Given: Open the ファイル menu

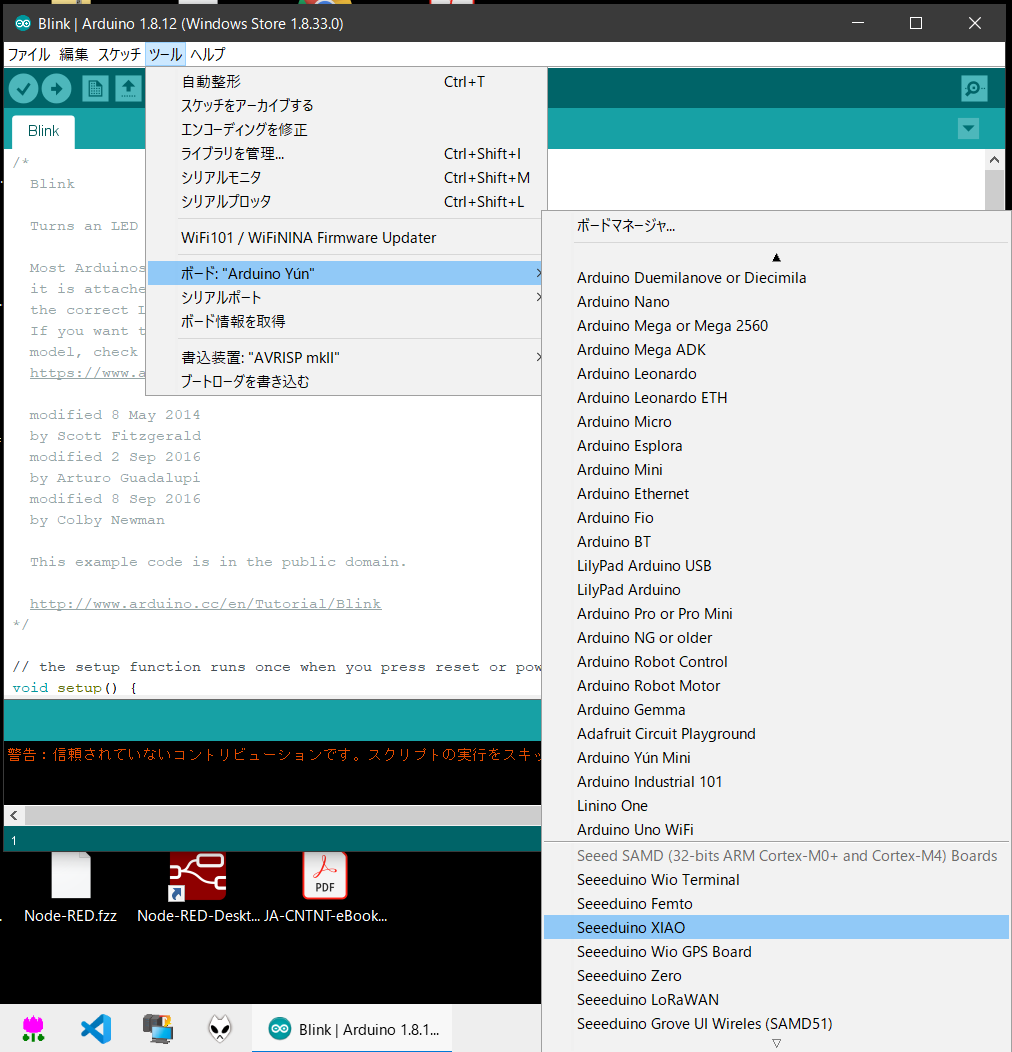Looking at the screenshot, I should (x=29, y=54).
